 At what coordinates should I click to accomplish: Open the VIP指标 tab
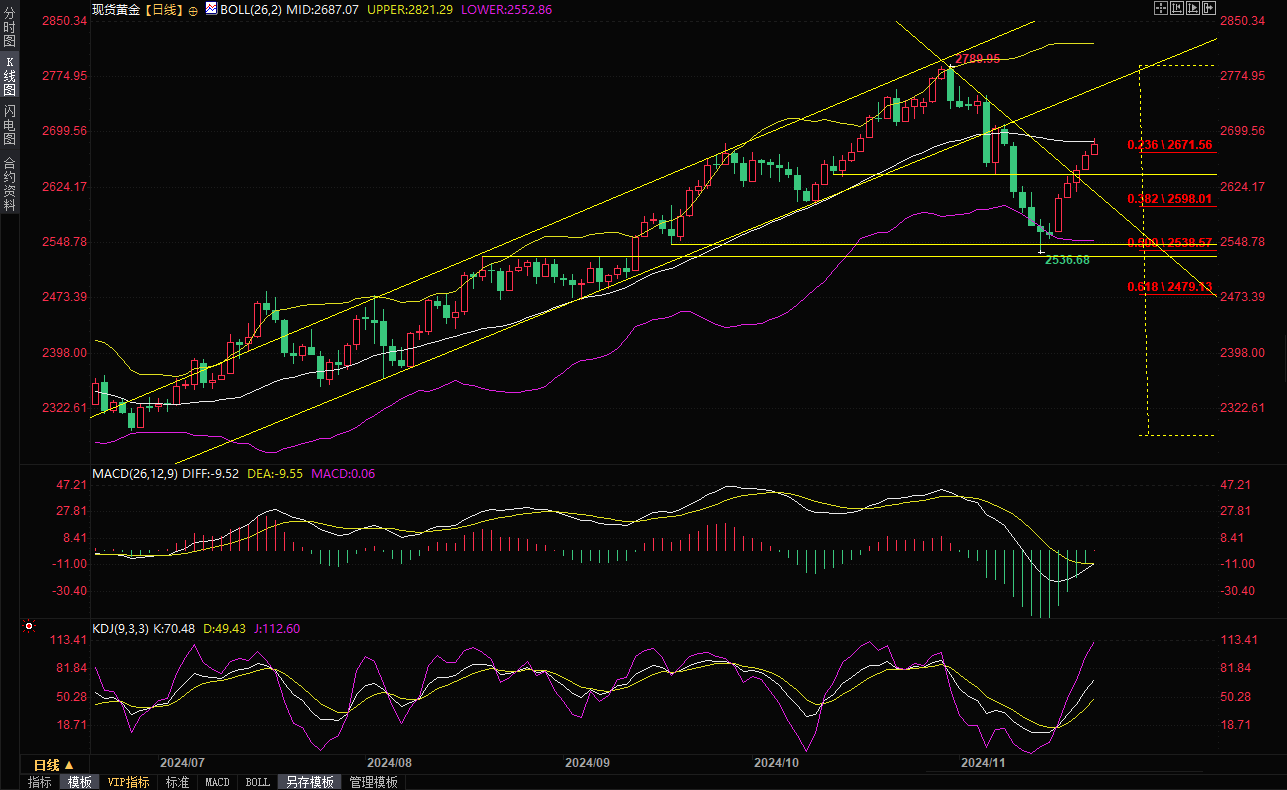pos(128,782)
